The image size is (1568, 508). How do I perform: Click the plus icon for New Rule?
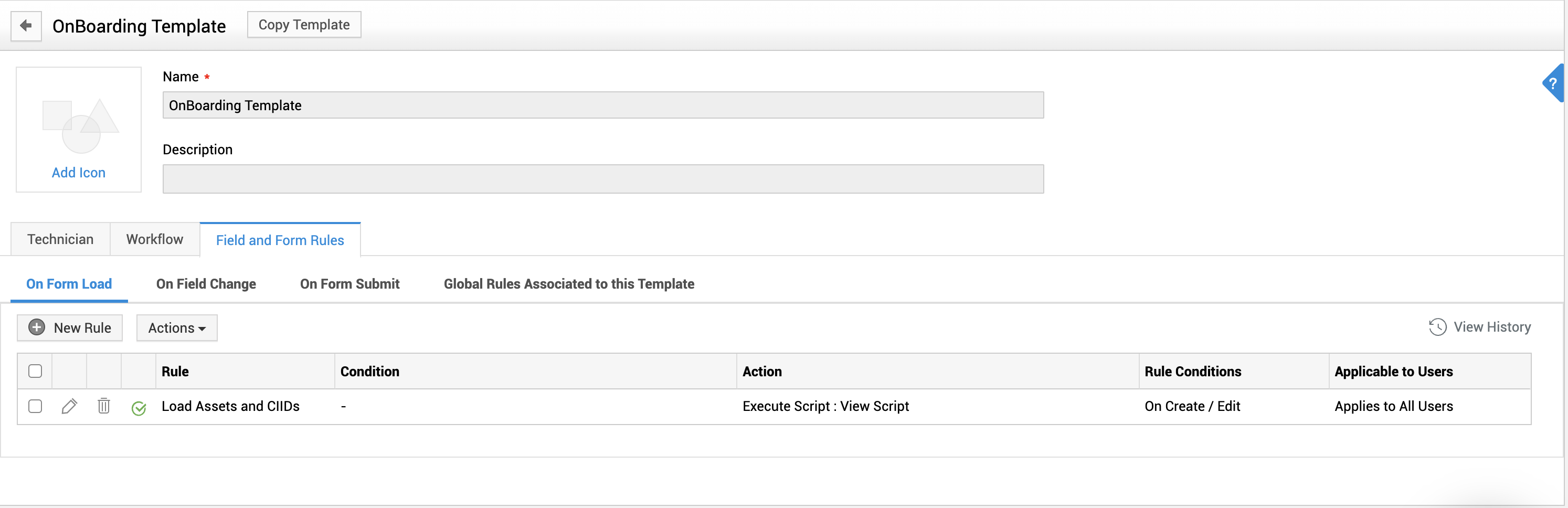click(x=37, y=327)
